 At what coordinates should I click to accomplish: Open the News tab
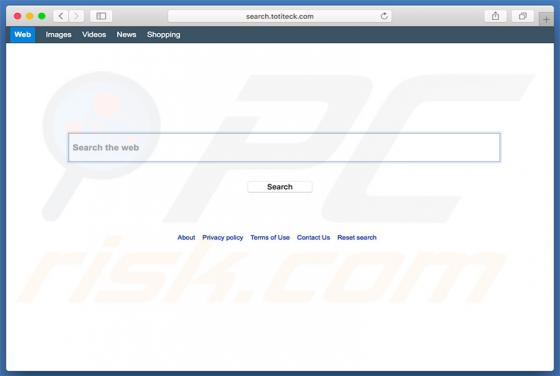coord(126,35)
